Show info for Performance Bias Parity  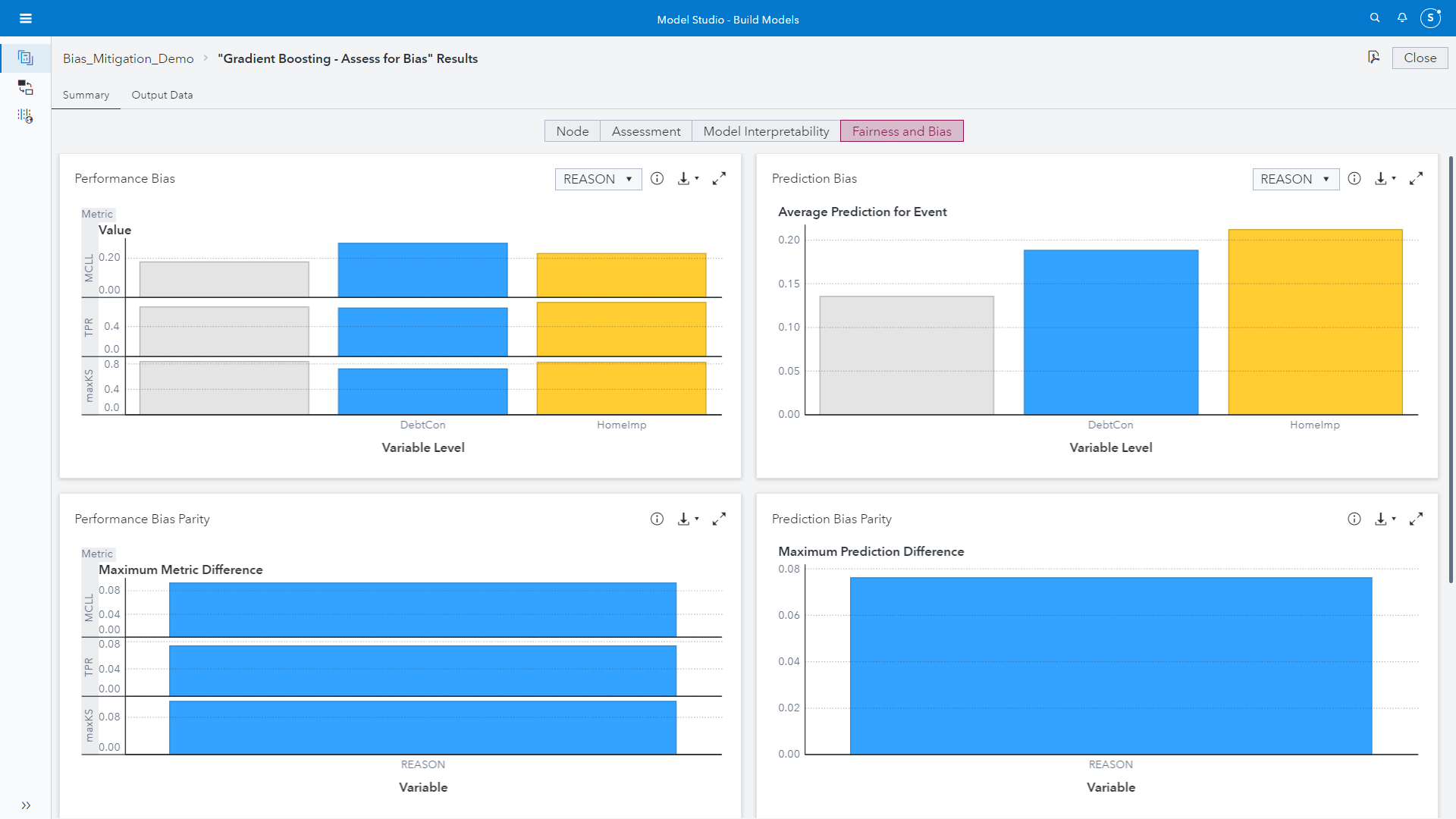coord(657,519)
